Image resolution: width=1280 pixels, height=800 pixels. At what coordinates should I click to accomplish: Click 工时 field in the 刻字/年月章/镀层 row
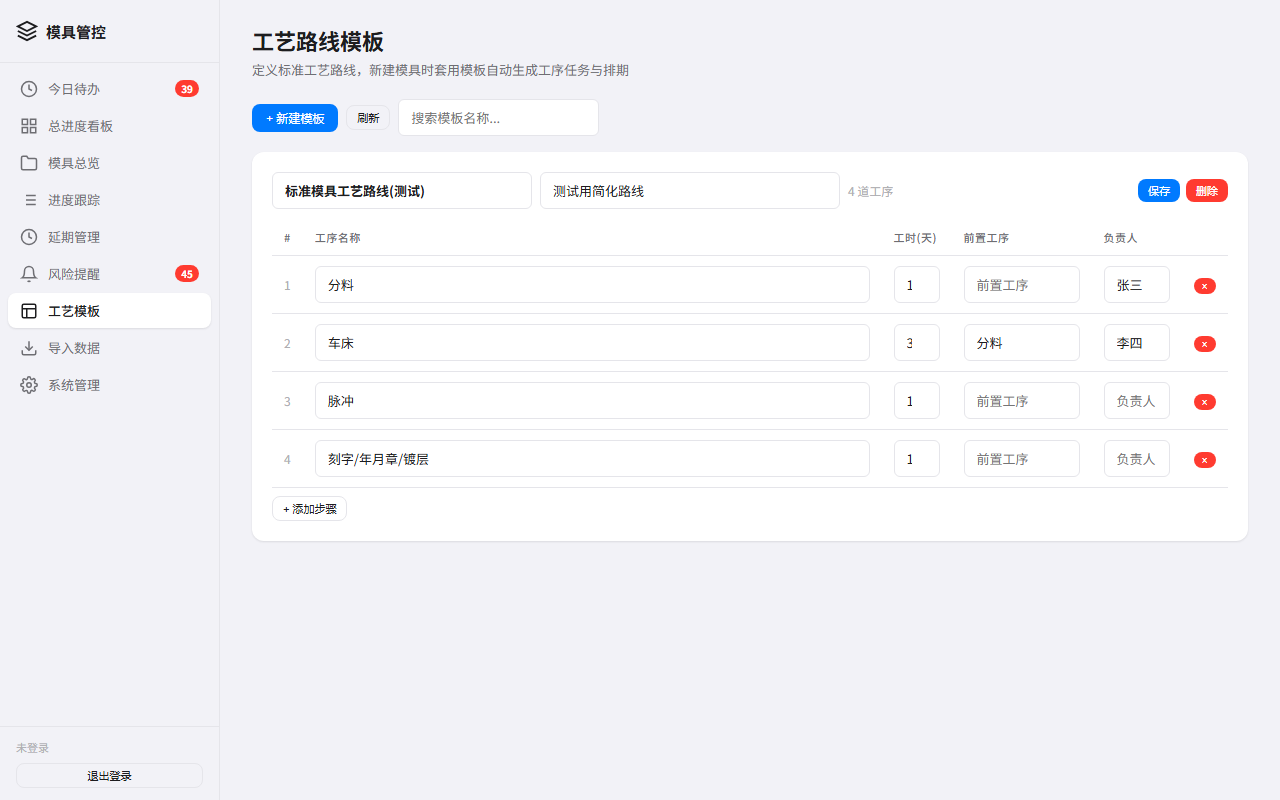(x=917, y=459)
